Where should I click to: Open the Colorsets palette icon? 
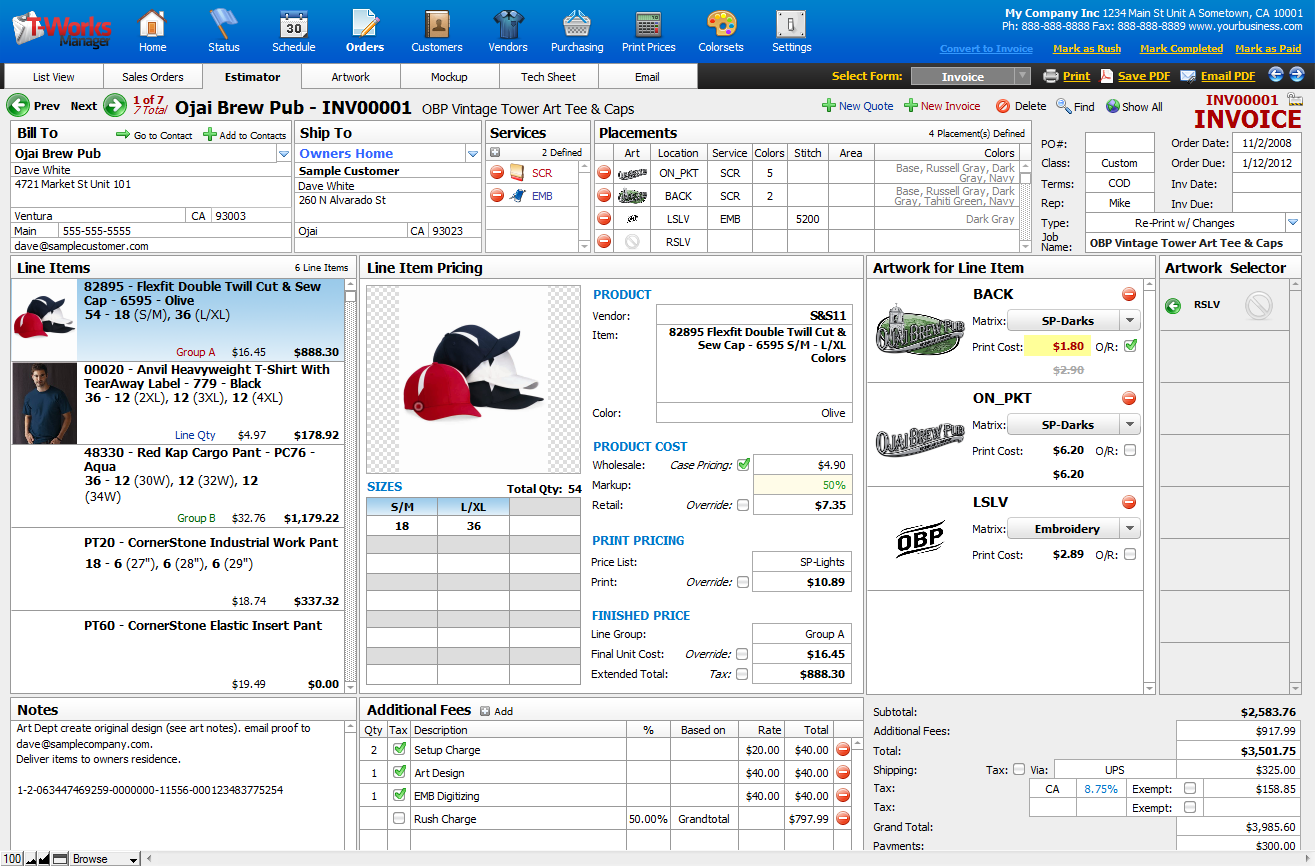coord(721,23)
